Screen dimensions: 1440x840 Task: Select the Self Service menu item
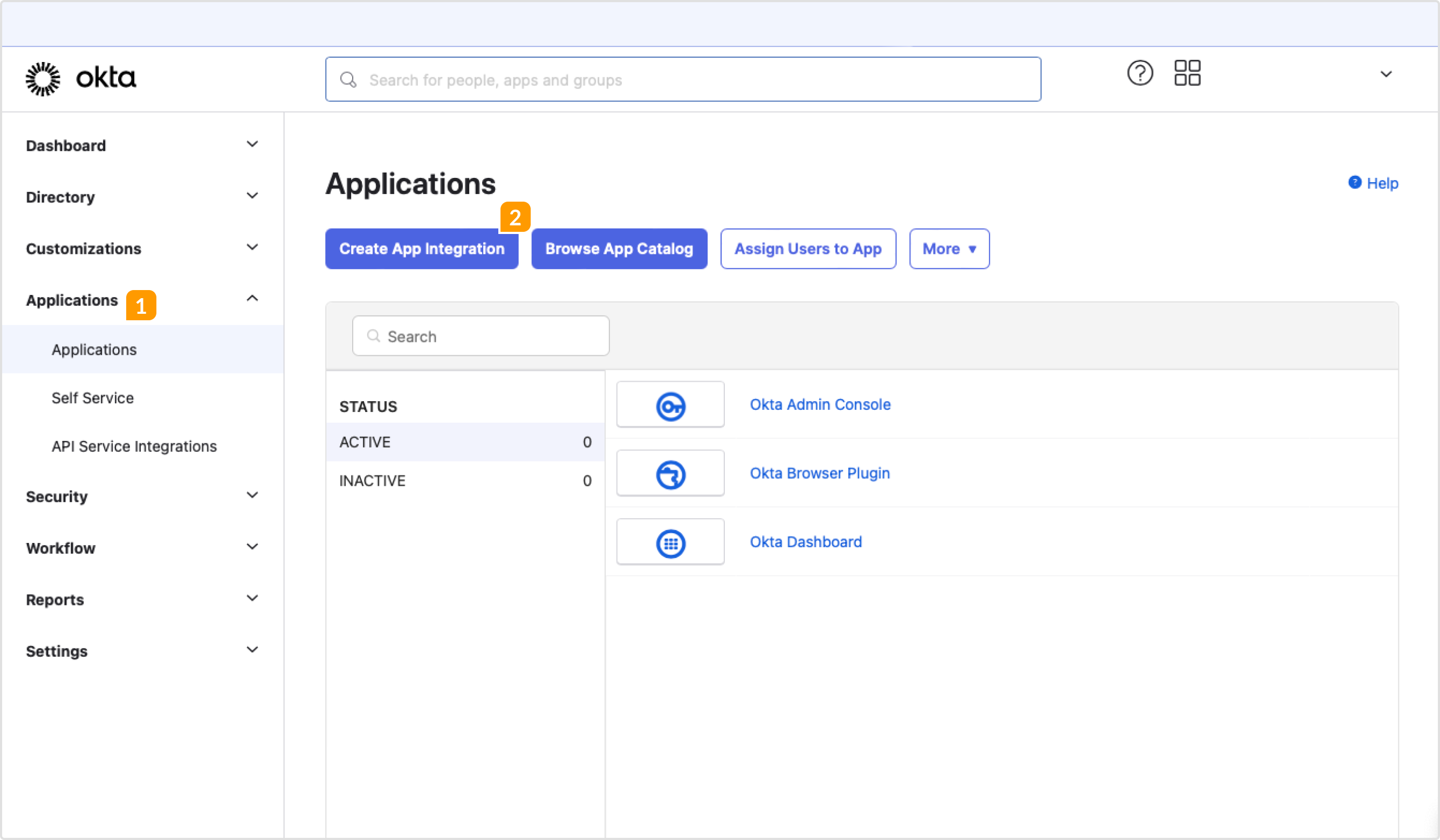92,397
